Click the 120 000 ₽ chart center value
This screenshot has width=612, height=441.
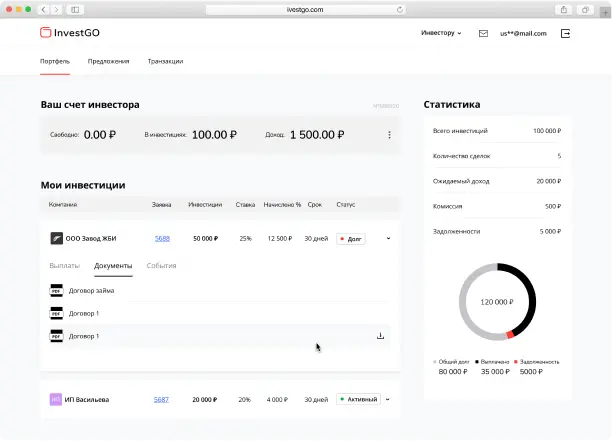click(497, 302)
